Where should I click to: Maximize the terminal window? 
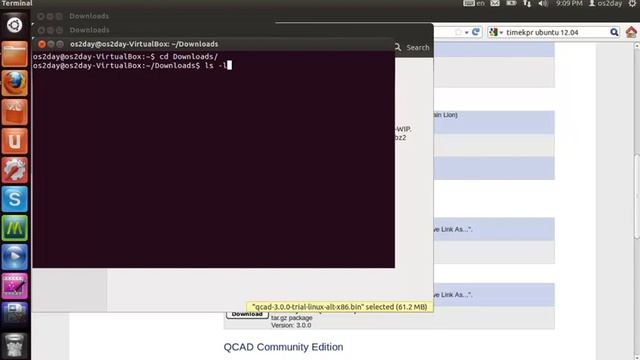pos(60,44)
